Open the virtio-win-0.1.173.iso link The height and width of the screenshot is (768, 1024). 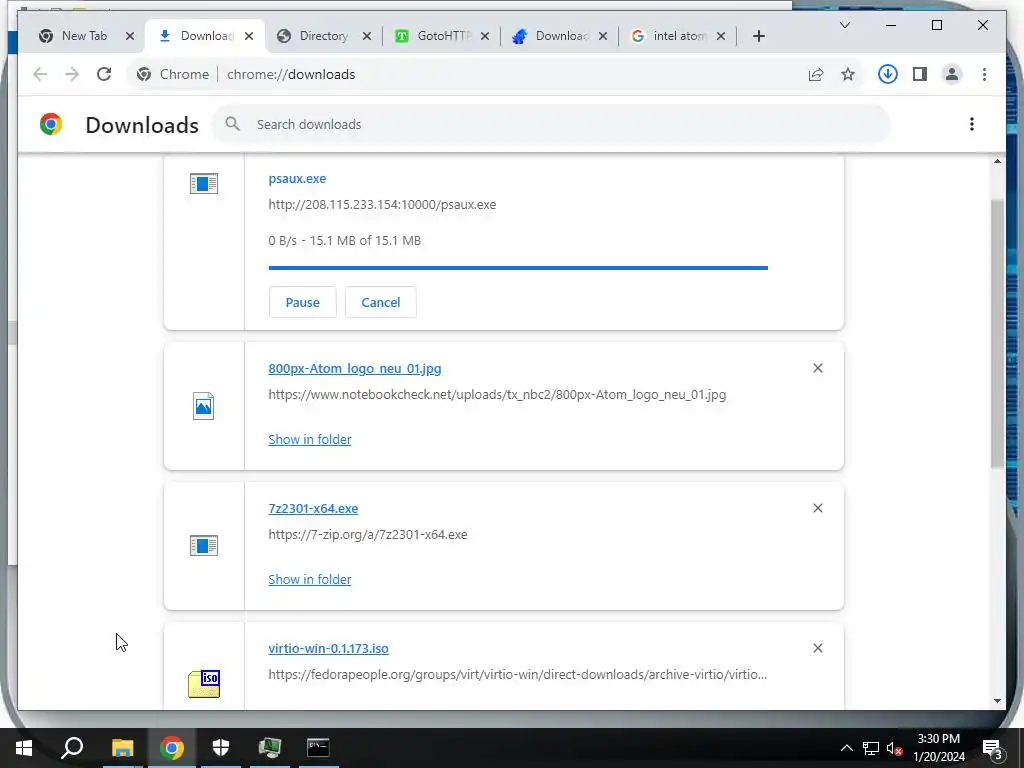click(328, 648)
